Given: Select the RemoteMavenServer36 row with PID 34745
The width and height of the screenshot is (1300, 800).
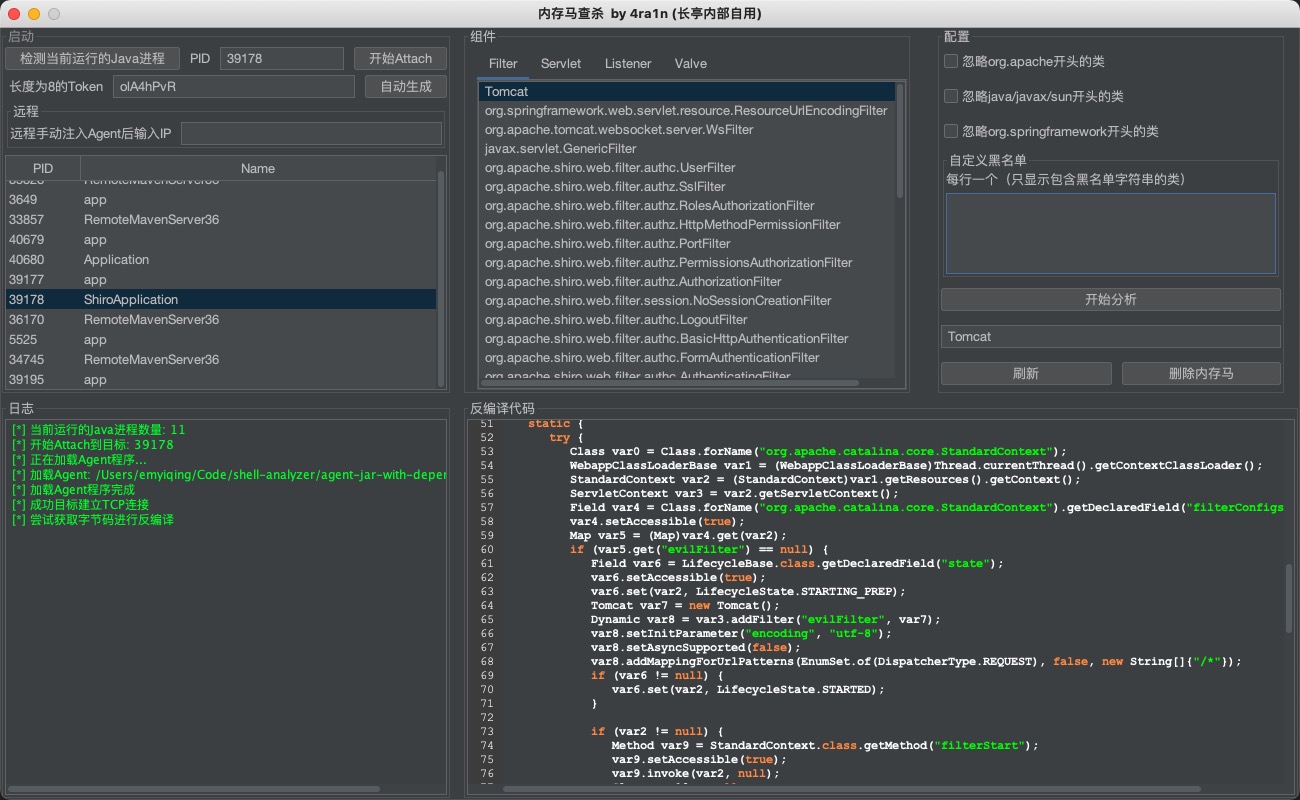Looking at the screenshot, I should [221, 359].
